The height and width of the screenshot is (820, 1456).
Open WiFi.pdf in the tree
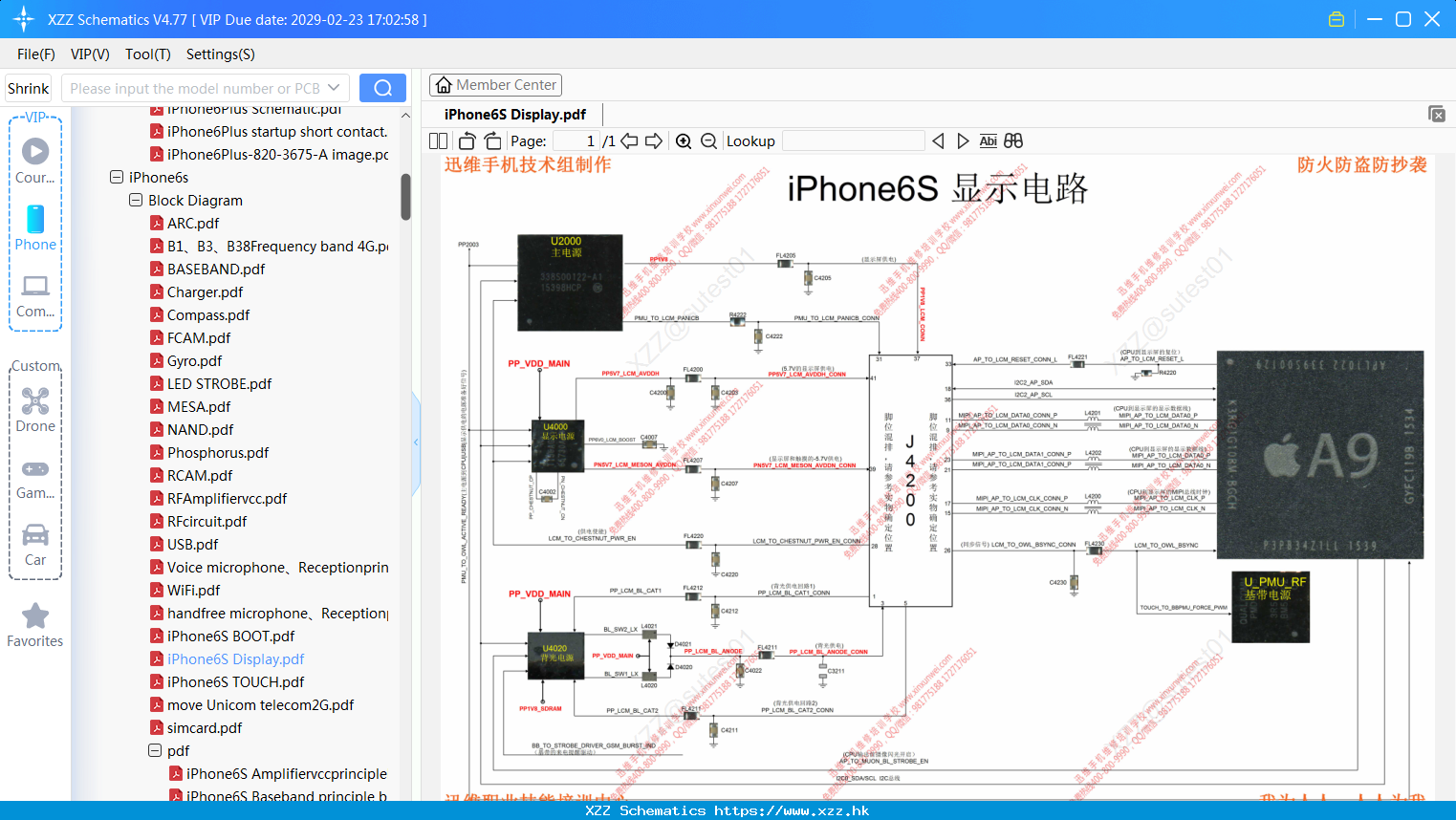pos(193,590)
